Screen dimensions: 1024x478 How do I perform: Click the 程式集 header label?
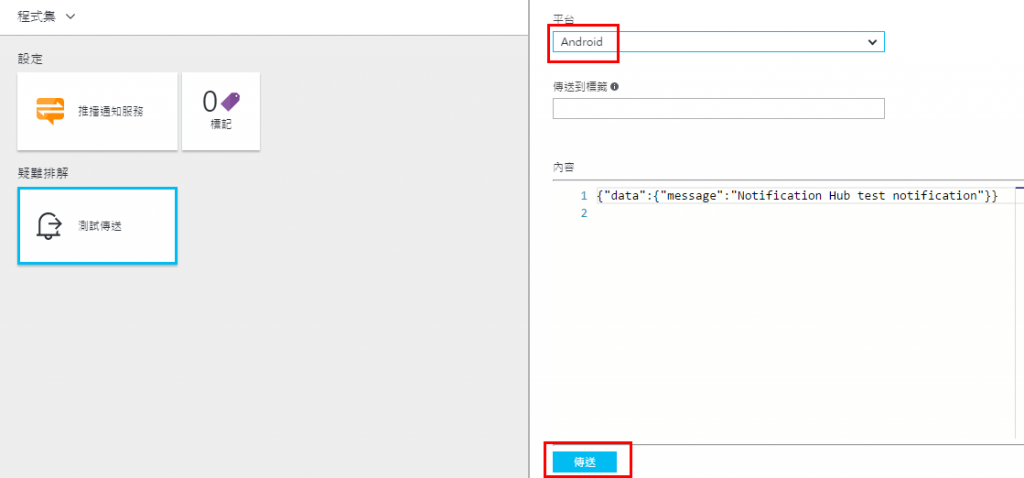[37, 17]
